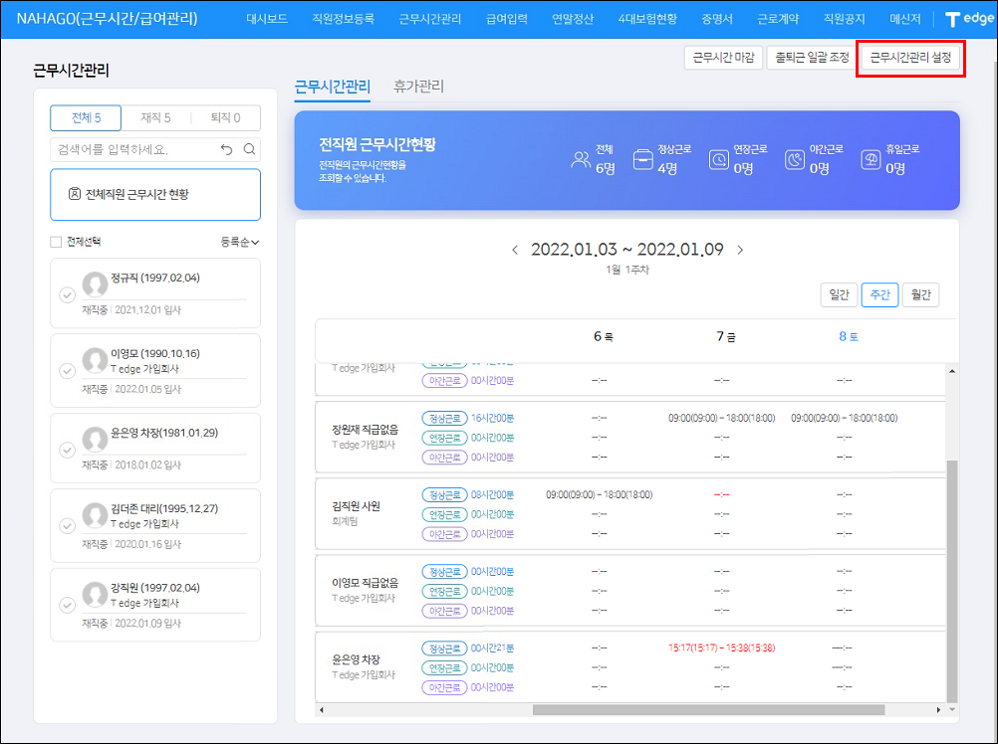Screen dimensions: 998x744
Task: Click the icon beside 전체직원 근무시간 현황
Action: pos(74,193)
